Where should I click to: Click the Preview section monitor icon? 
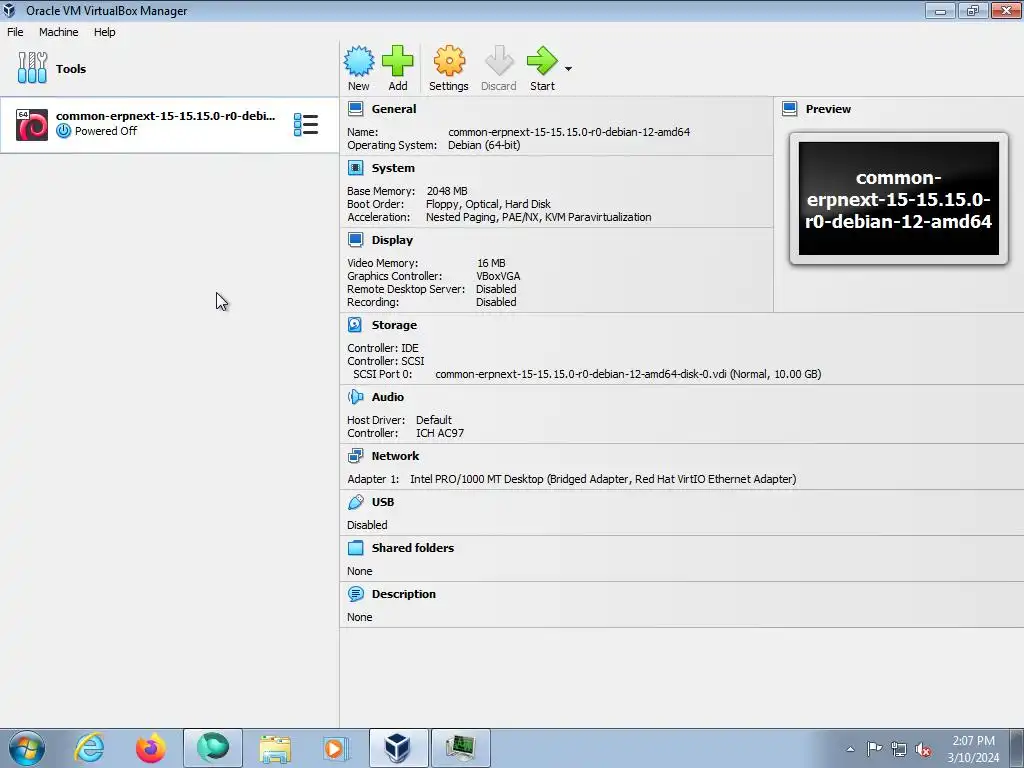790,108
